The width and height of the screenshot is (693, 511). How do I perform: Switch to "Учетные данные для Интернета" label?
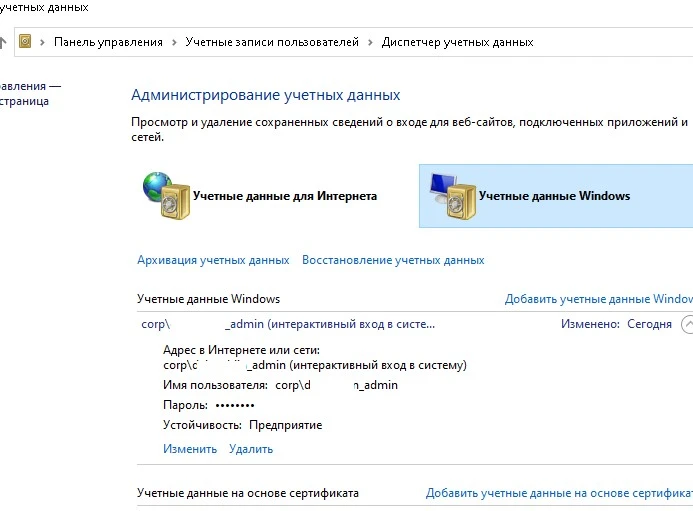tap(284, 196)
